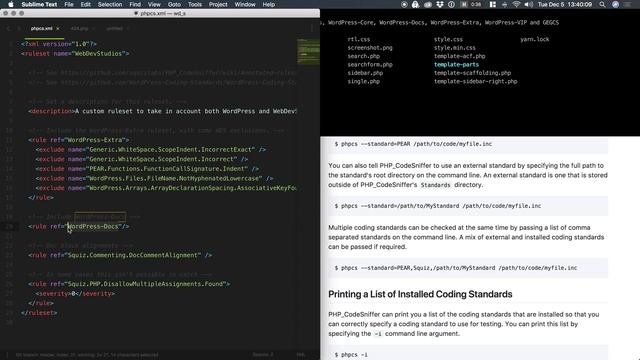Open the Goto menu

174,4
